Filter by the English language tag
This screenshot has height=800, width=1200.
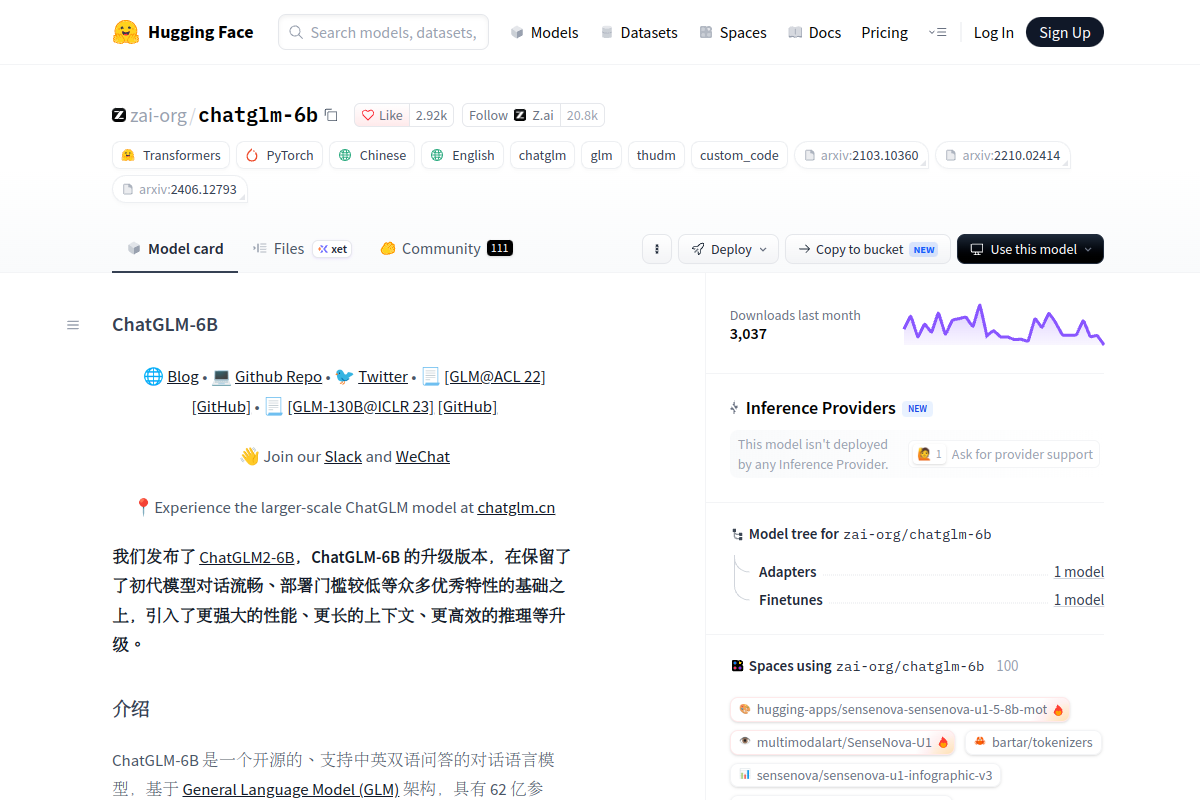[462, 155]
